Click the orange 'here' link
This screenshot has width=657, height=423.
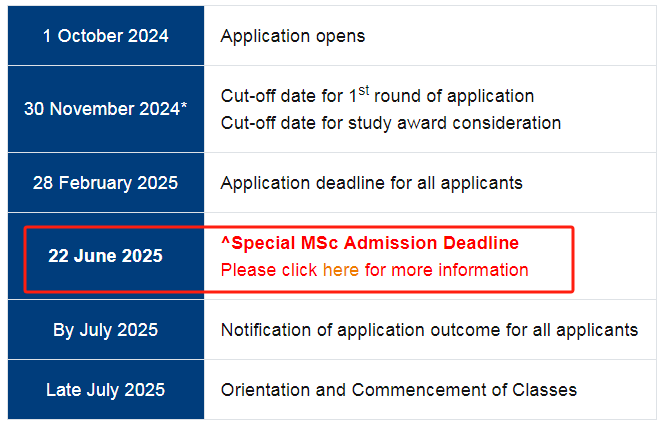tap(341, 270)
